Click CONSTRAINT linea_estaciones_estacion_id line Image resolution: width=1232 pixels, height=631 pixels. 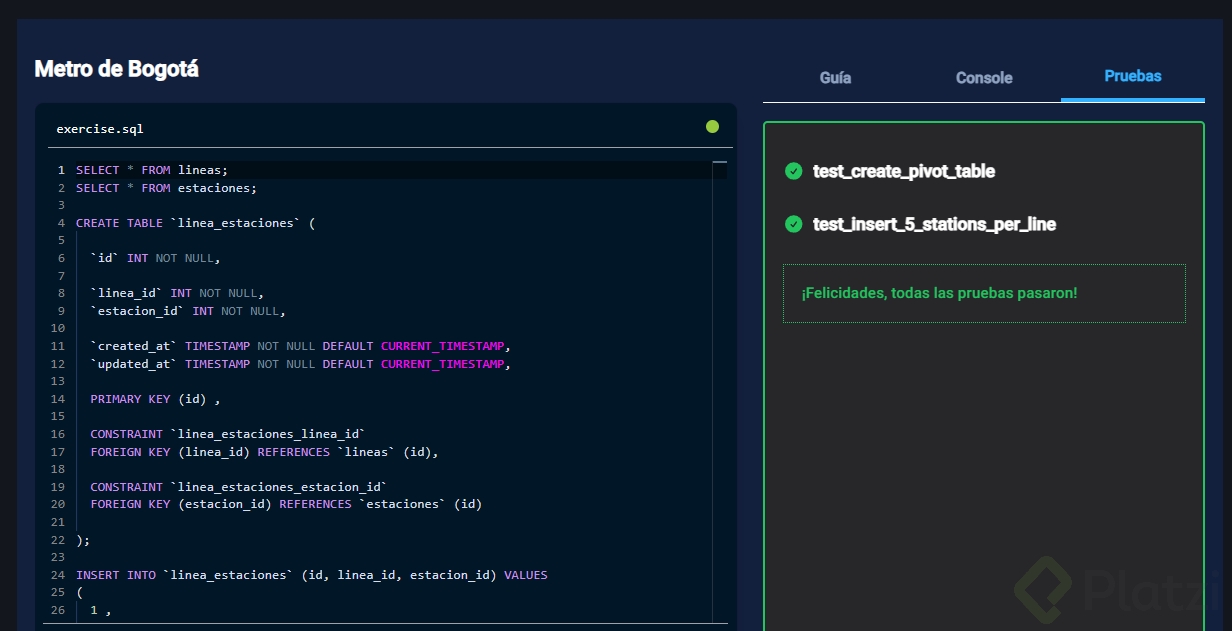239,487
